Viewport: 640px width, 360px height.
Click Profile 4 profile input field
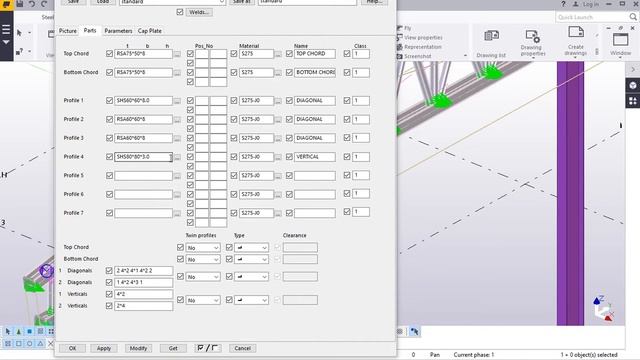pos(143,157)
